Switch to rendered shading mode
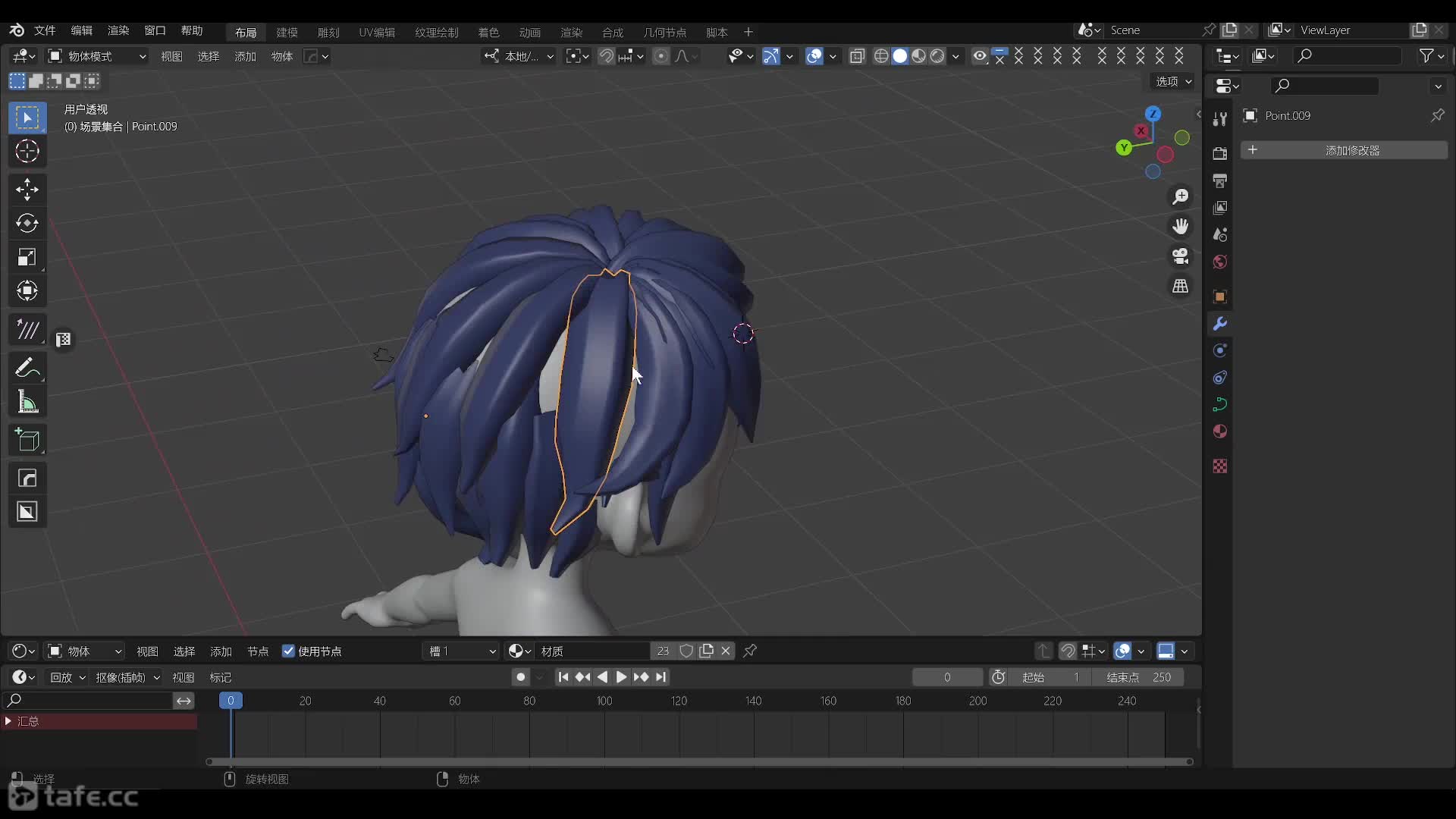1456x819 pixels. (x=937, y=56)
